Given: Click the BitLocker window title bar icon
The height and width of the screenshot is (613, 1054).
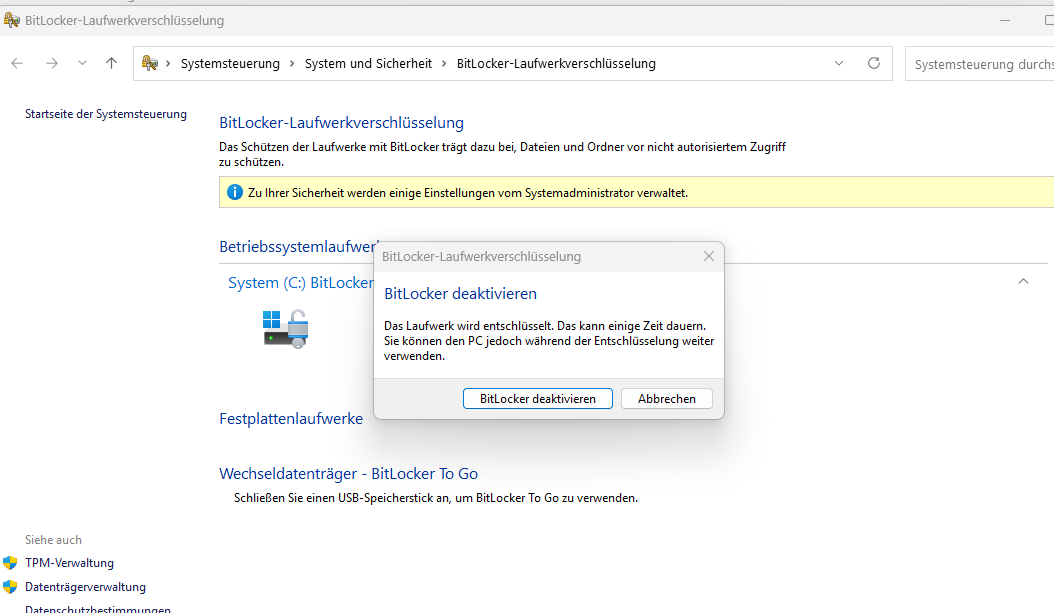Looking at the screenshot, I should (11, 20).
